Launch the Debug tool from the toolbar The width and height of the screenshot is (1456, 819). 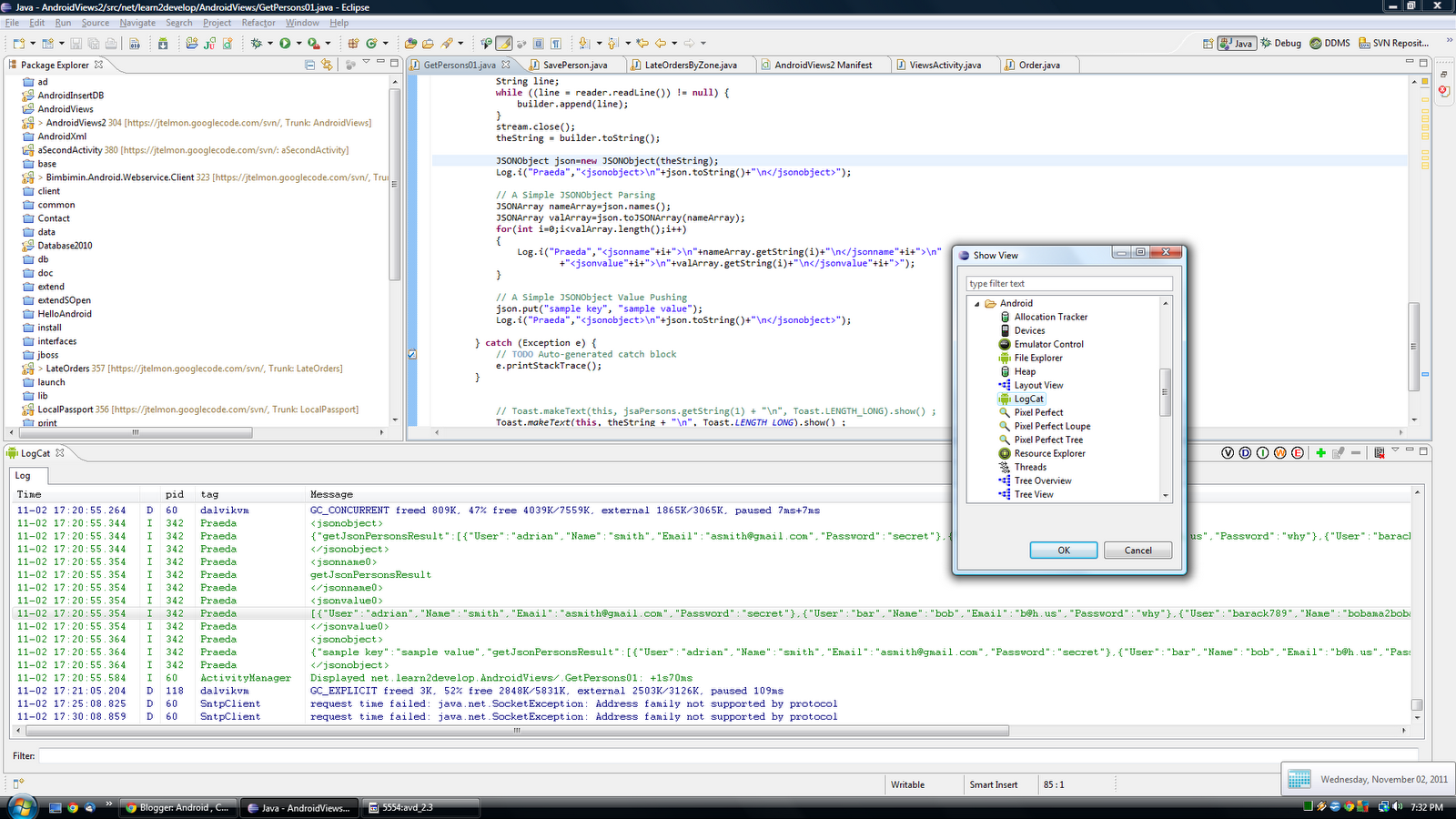coord(258,43)
